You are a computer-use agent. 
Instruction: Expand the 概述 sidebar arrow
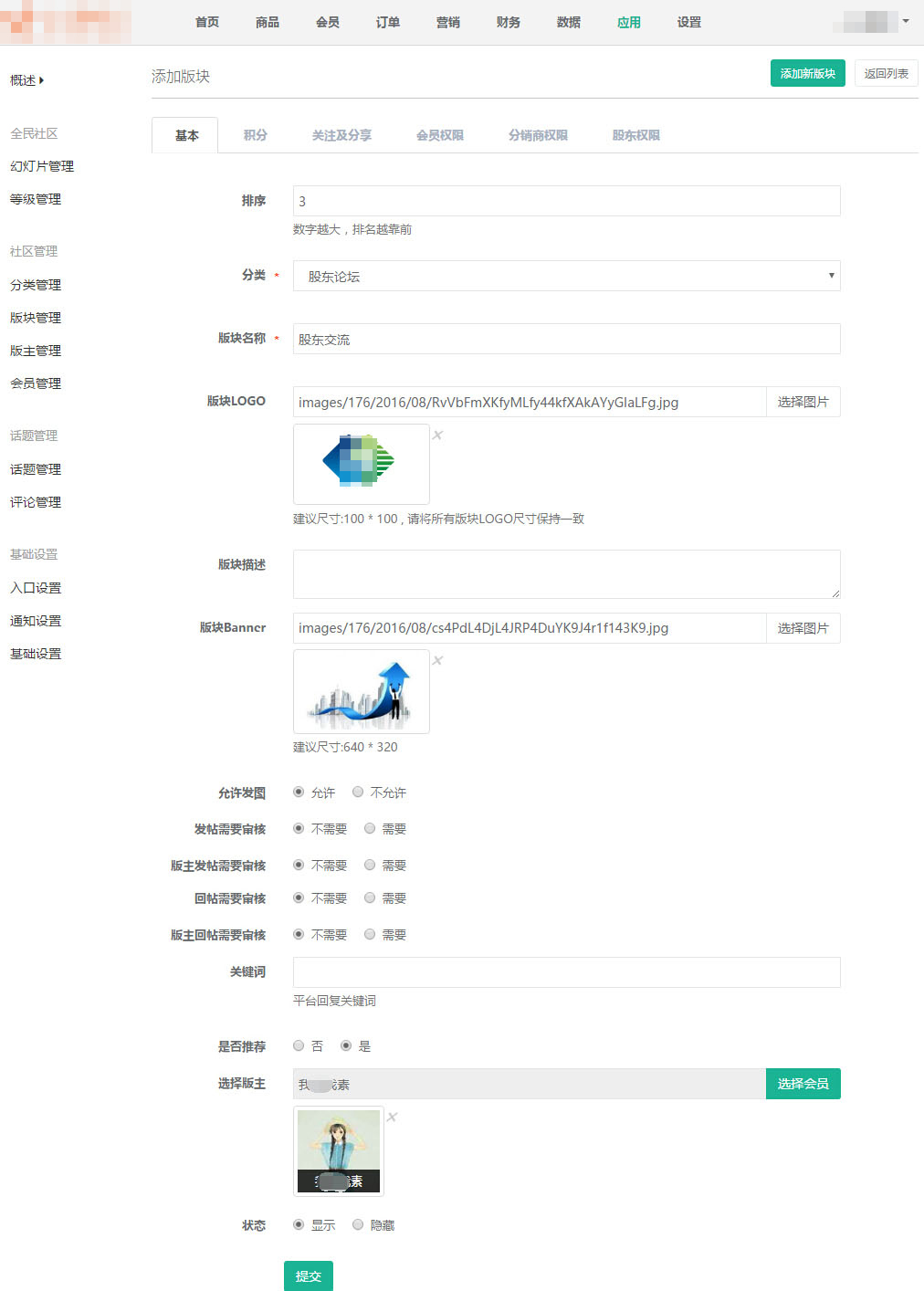41,80
